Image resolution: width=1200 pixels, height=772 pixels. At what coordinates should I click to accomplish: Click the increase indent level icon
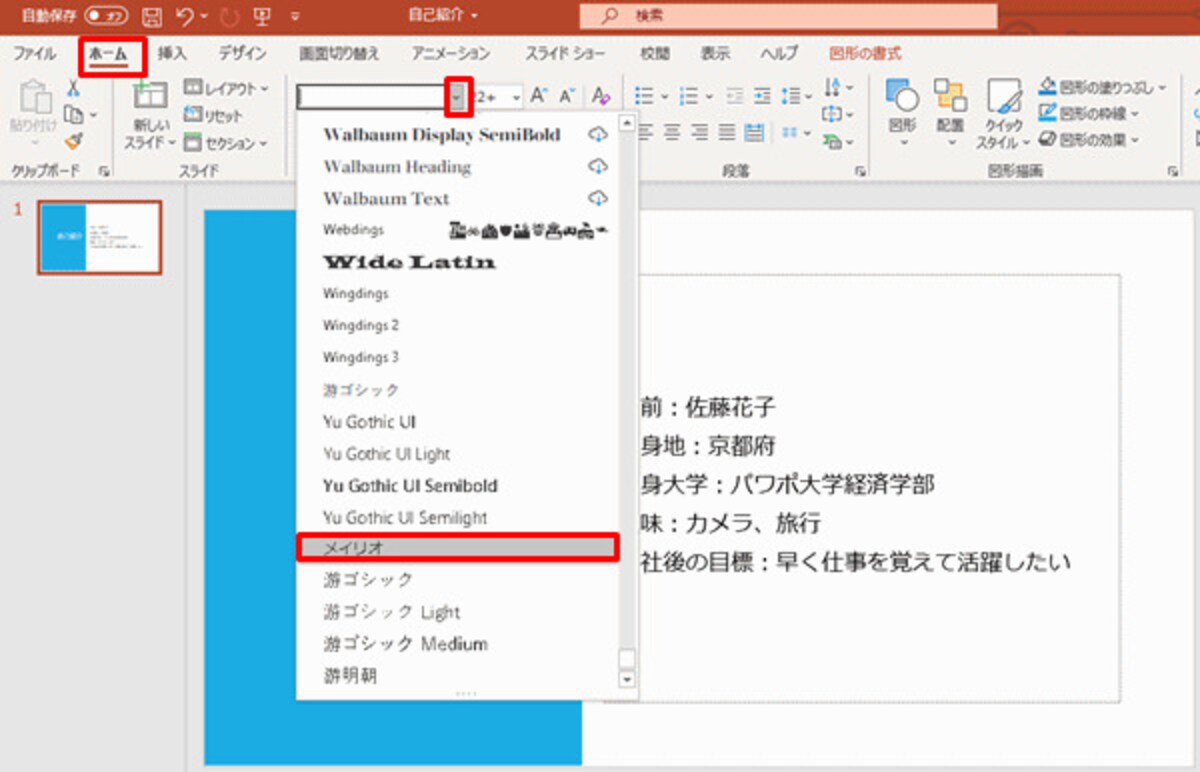pyautogui.click(x=763, y=96)
